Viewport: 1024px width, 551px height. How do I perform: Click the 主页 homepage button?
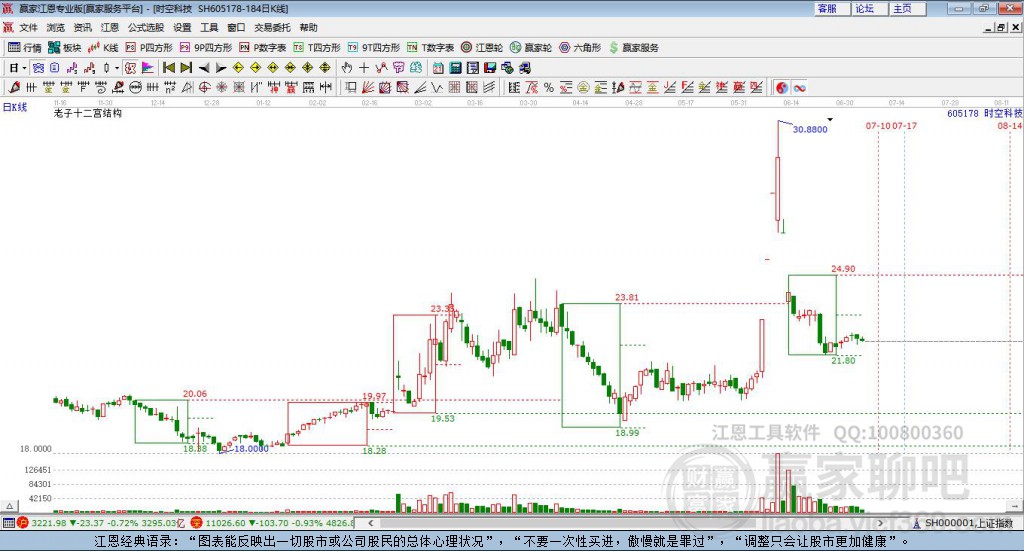click(907, 8)
